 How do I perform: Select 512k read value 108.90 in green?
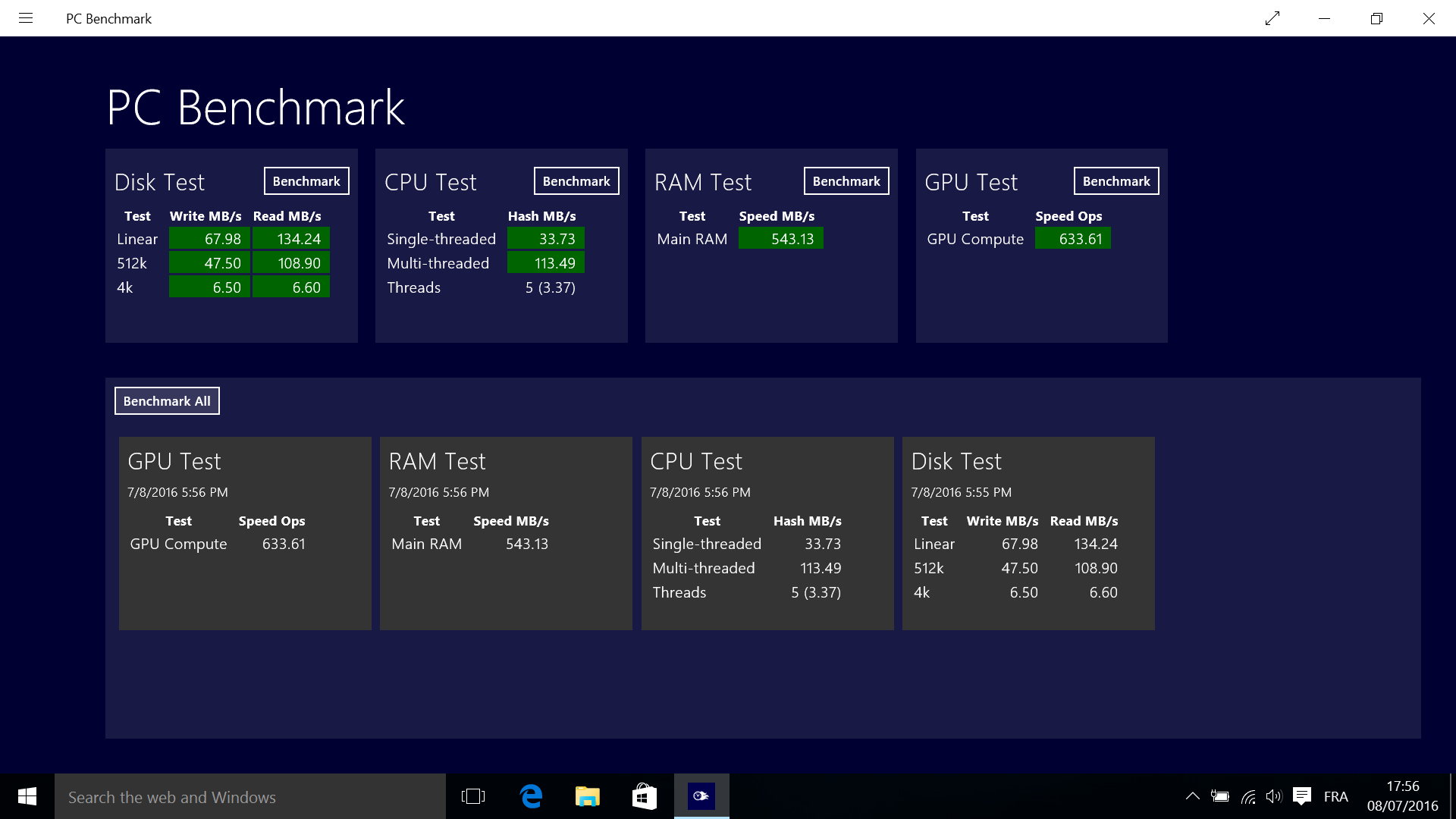pos(291,263)
